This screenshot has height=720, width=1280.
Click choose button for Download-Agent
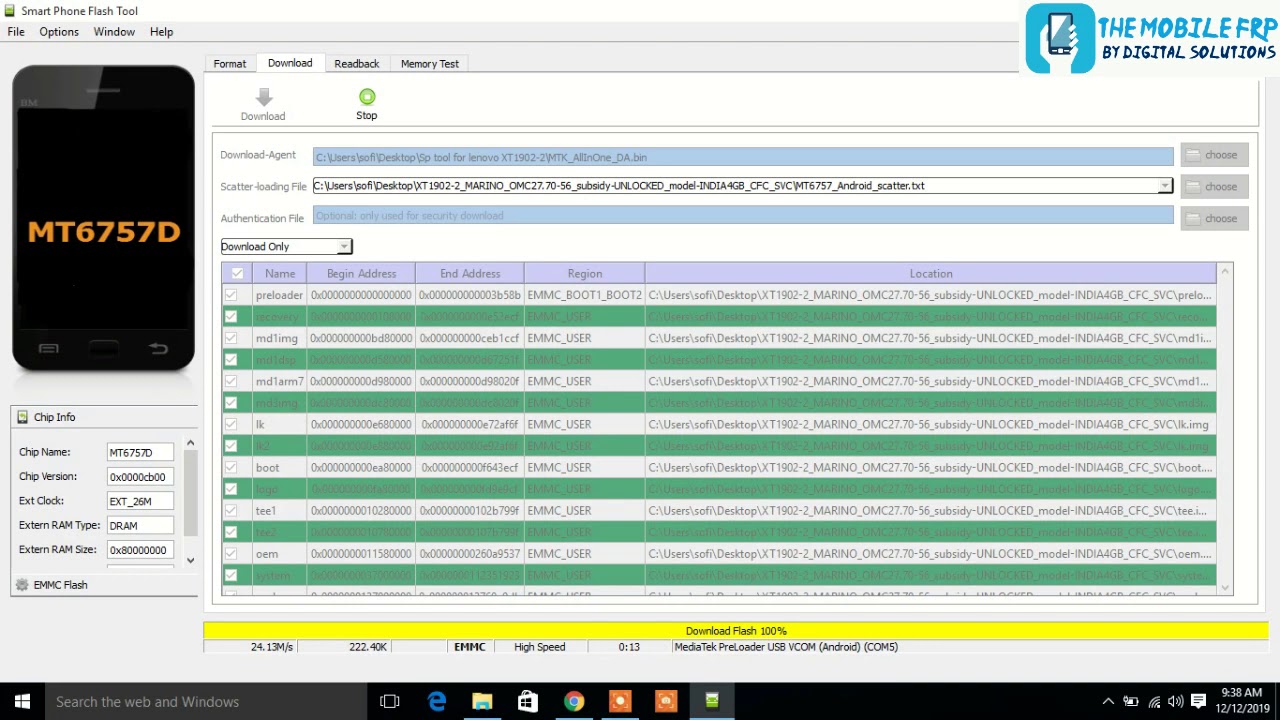1214,155
